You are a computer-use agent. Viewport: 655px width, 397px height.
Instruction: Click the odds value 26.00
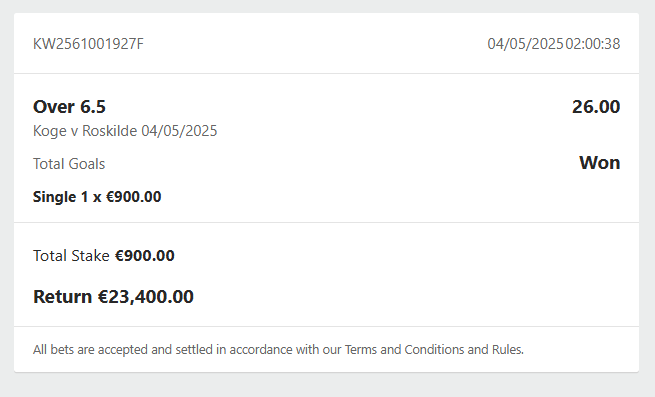[x=596, y=107]
